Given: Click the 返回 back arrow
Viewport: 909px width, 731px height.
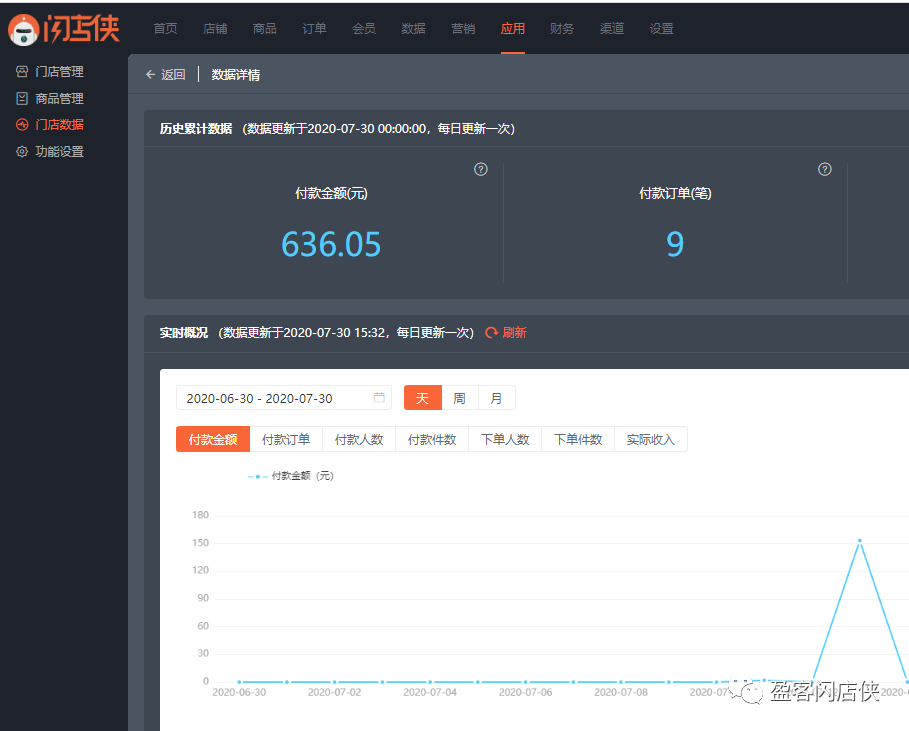Looking at the screenshot, I should [x=151, y=75].
